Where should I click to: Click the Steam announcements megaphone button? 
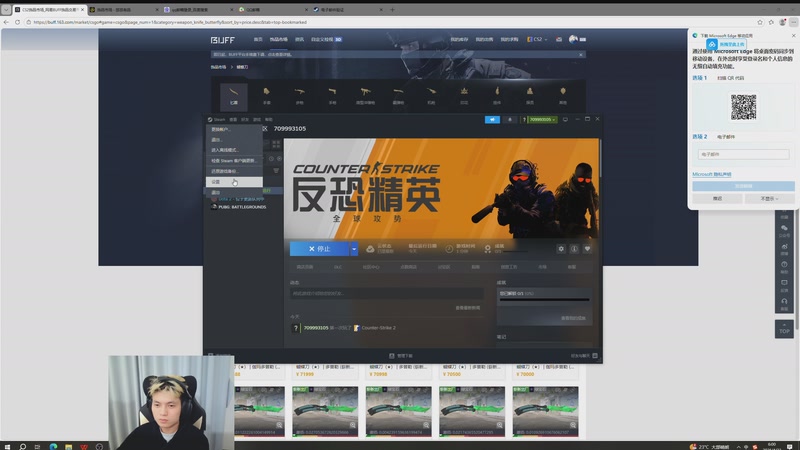(492, 119)
